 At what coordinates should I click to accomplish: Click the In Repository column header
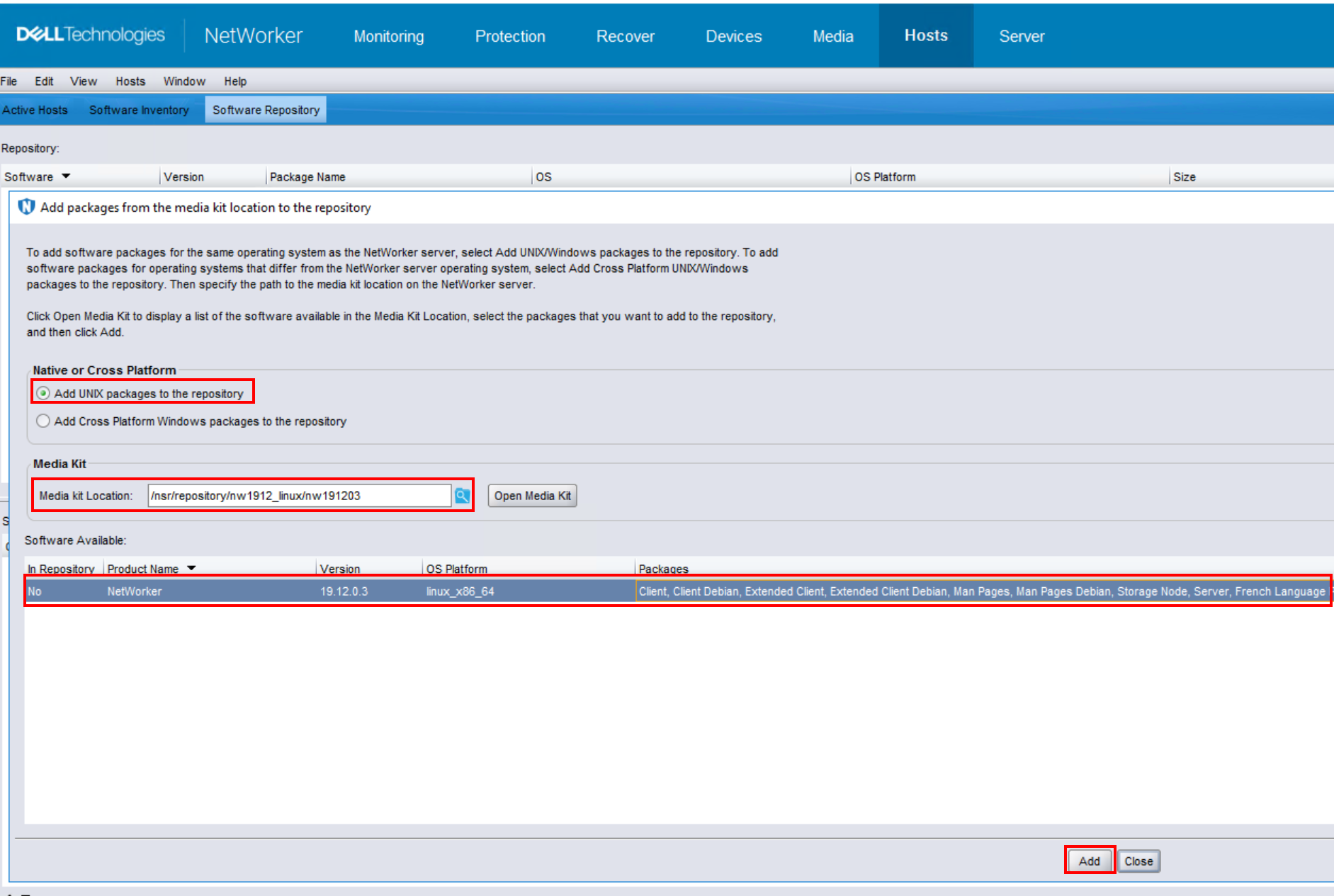point(61,568)
